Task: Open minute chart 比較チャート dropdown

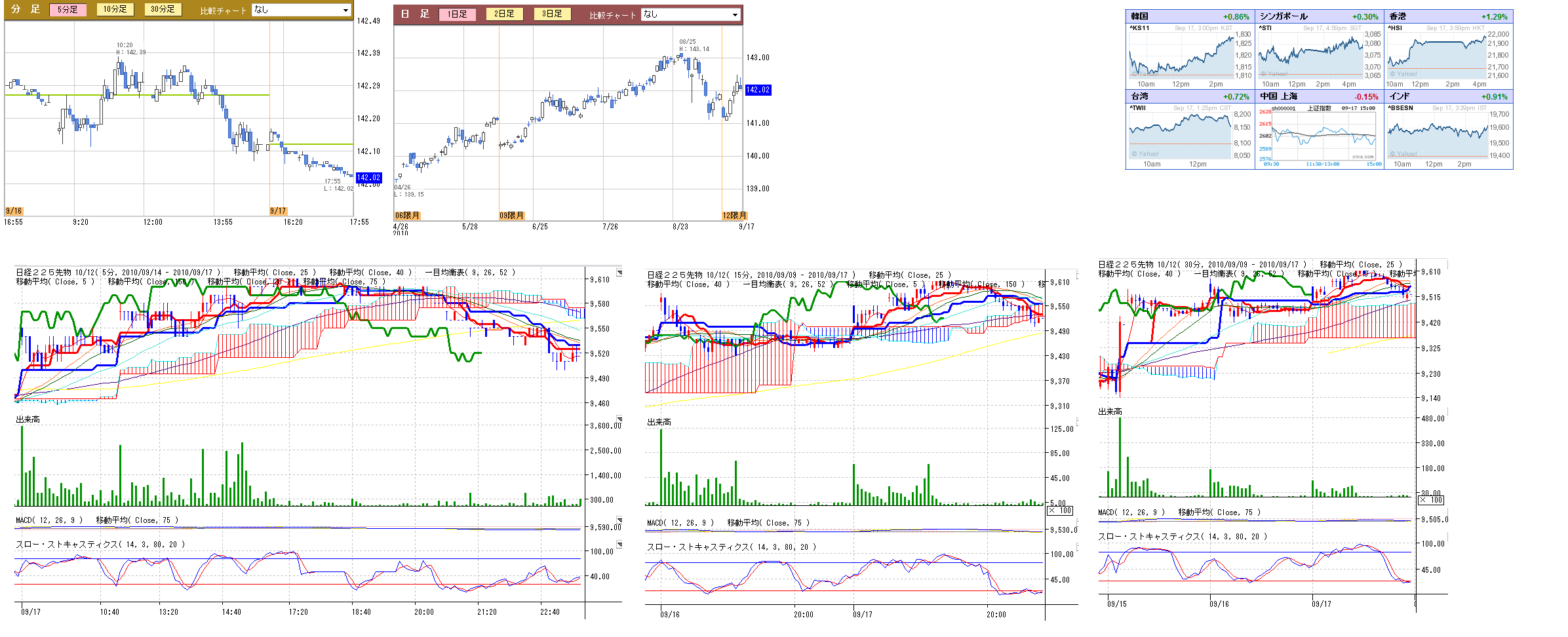Action: click(x=302, y=10)
